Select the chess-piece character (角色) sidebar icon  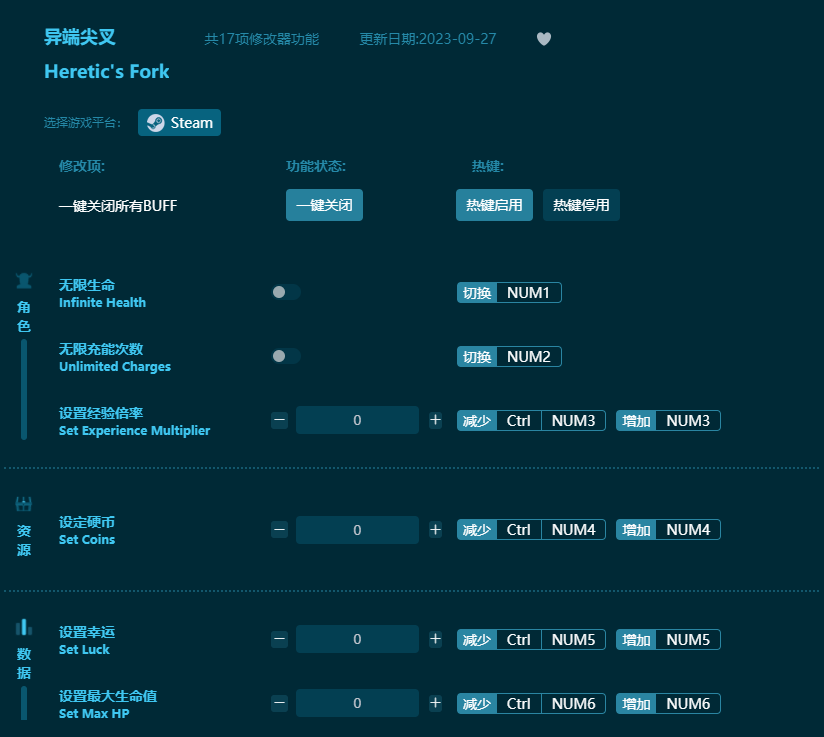[23, 281]
